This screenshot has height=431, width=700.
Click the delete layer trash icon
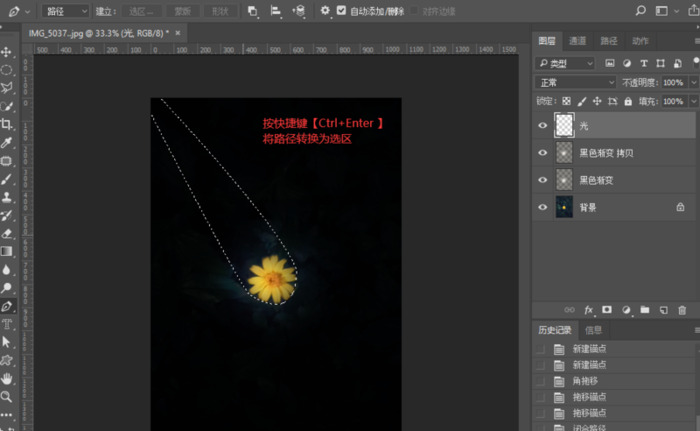pyautogui.click(x=682, y=310)
